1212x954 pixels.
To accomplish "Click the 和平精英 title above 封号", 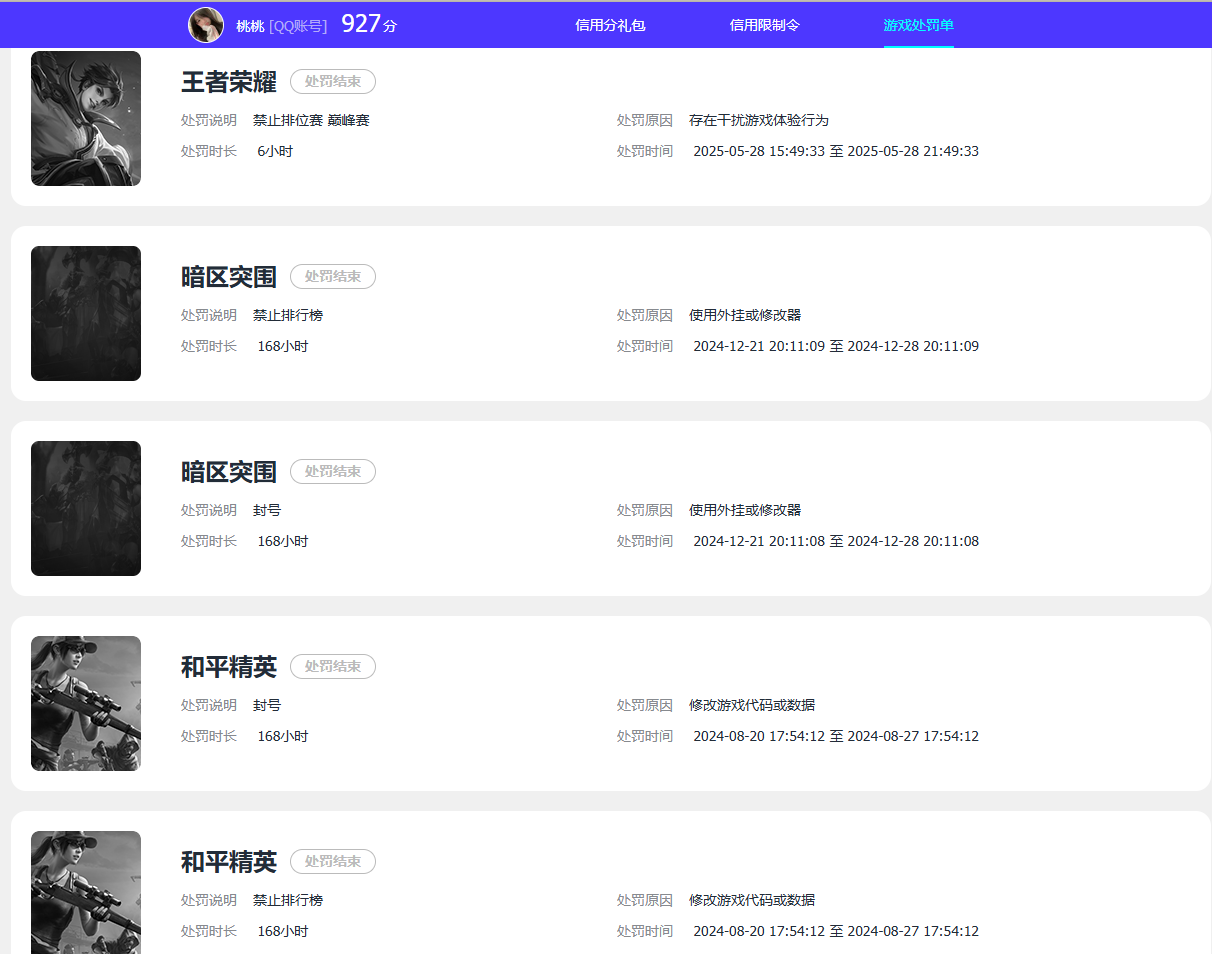I will tap(229, 667).
